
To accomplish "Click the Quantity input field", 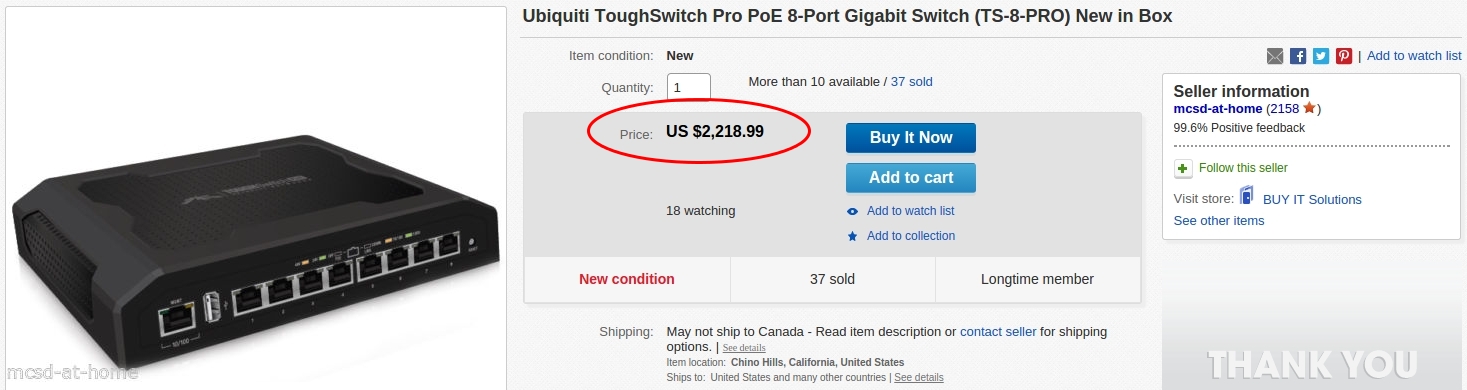I will click(689, 87).
